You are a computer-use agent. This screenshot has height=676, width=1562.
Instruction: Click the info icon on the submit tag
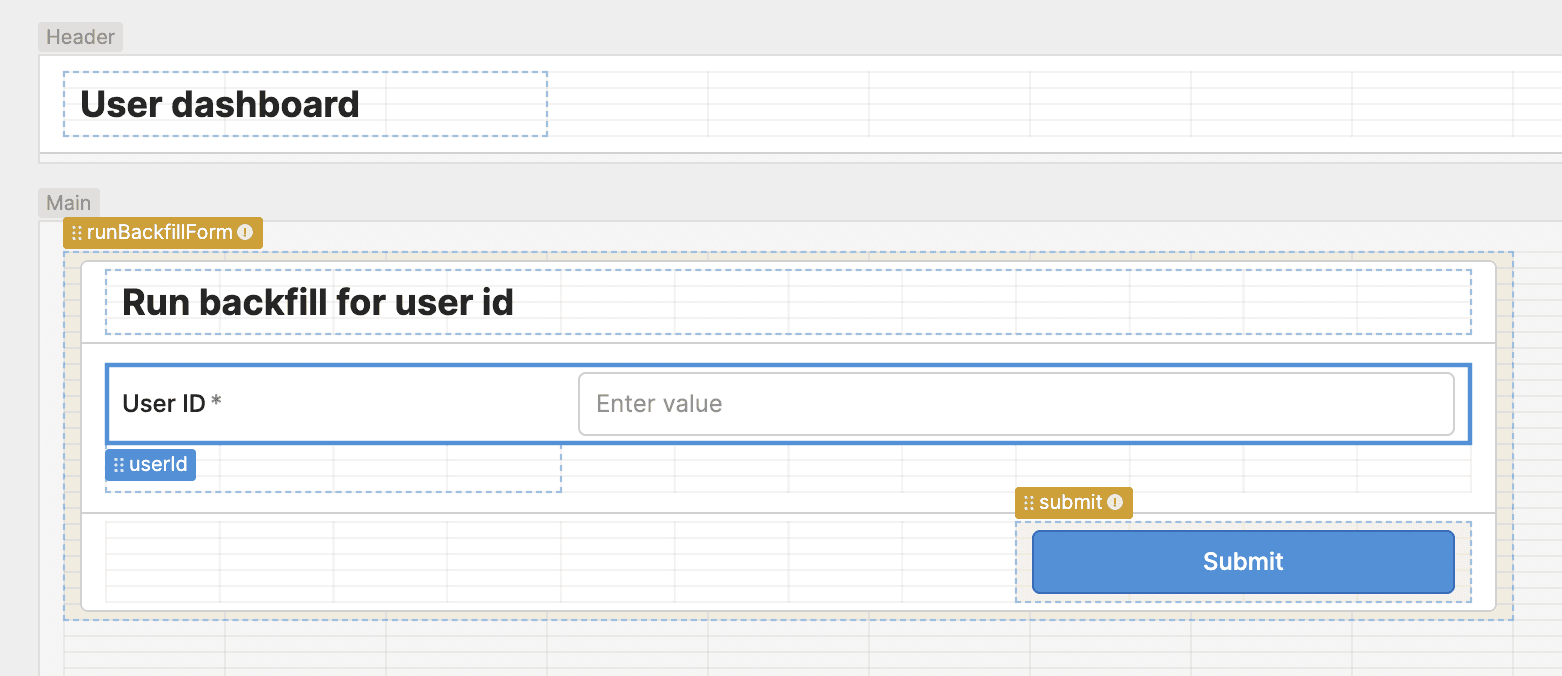[x=1115, y=502]
